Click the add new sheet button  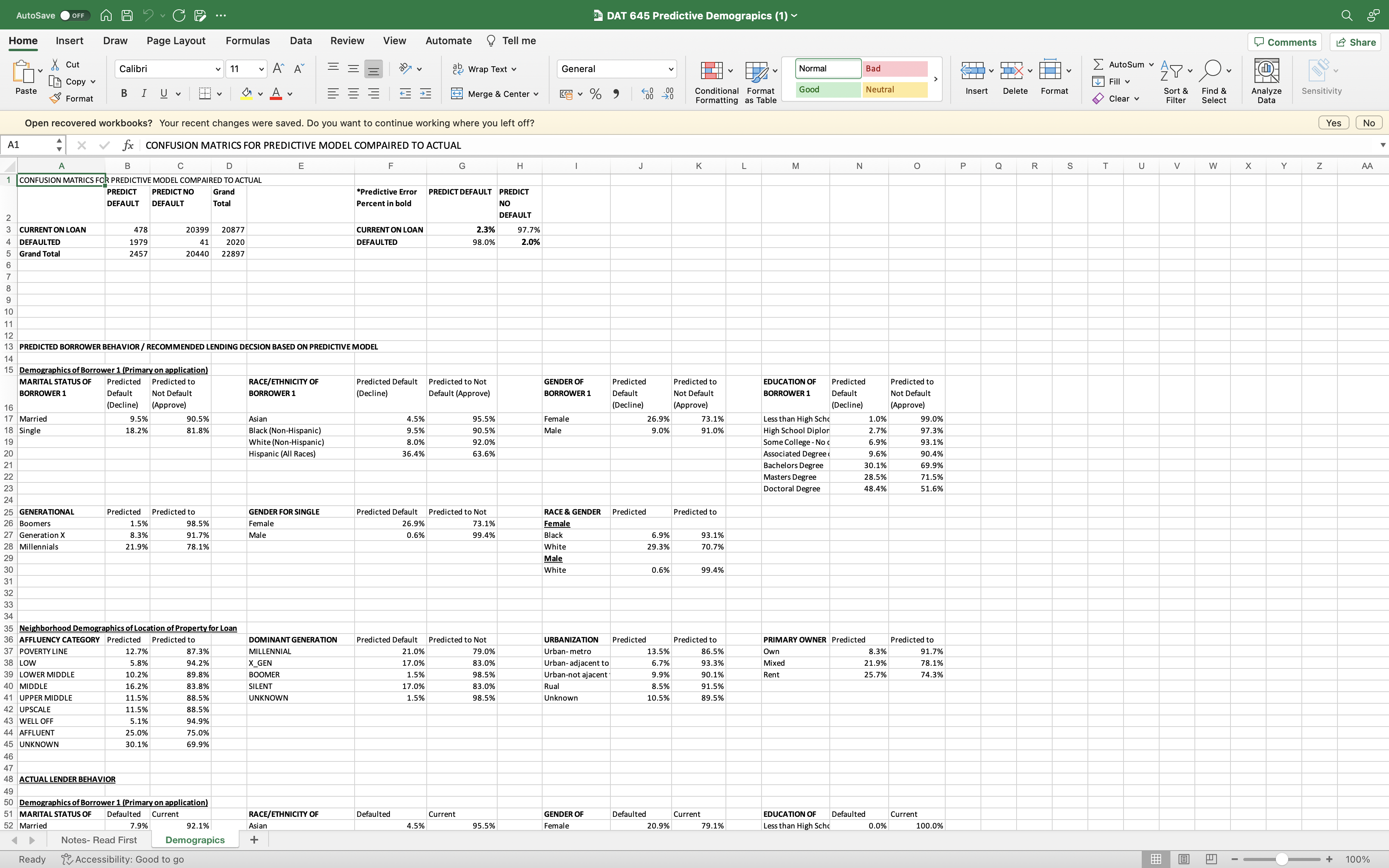click(254, 840)
